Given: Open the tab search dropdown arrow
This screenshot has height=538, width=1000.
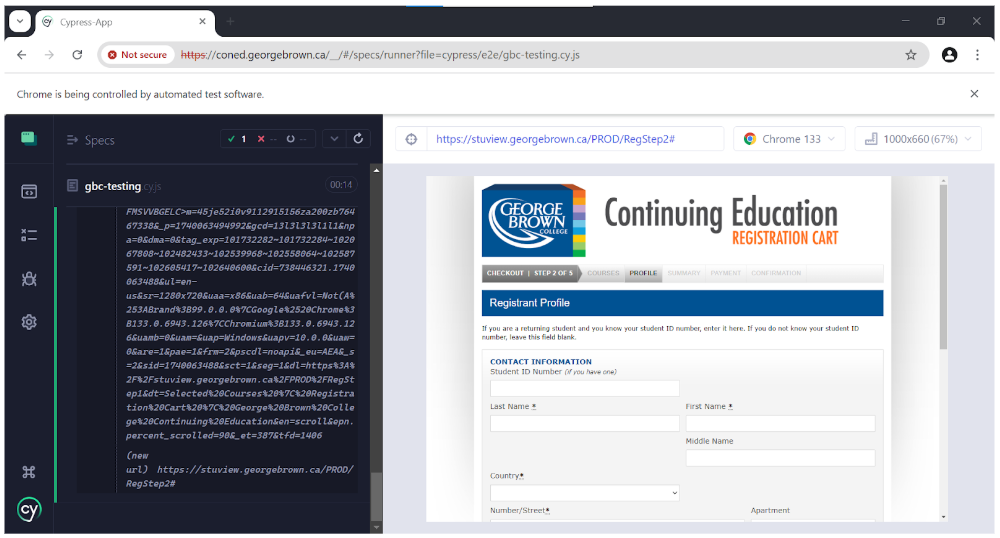Looking at the screenshot, I should tap(20, 21).
